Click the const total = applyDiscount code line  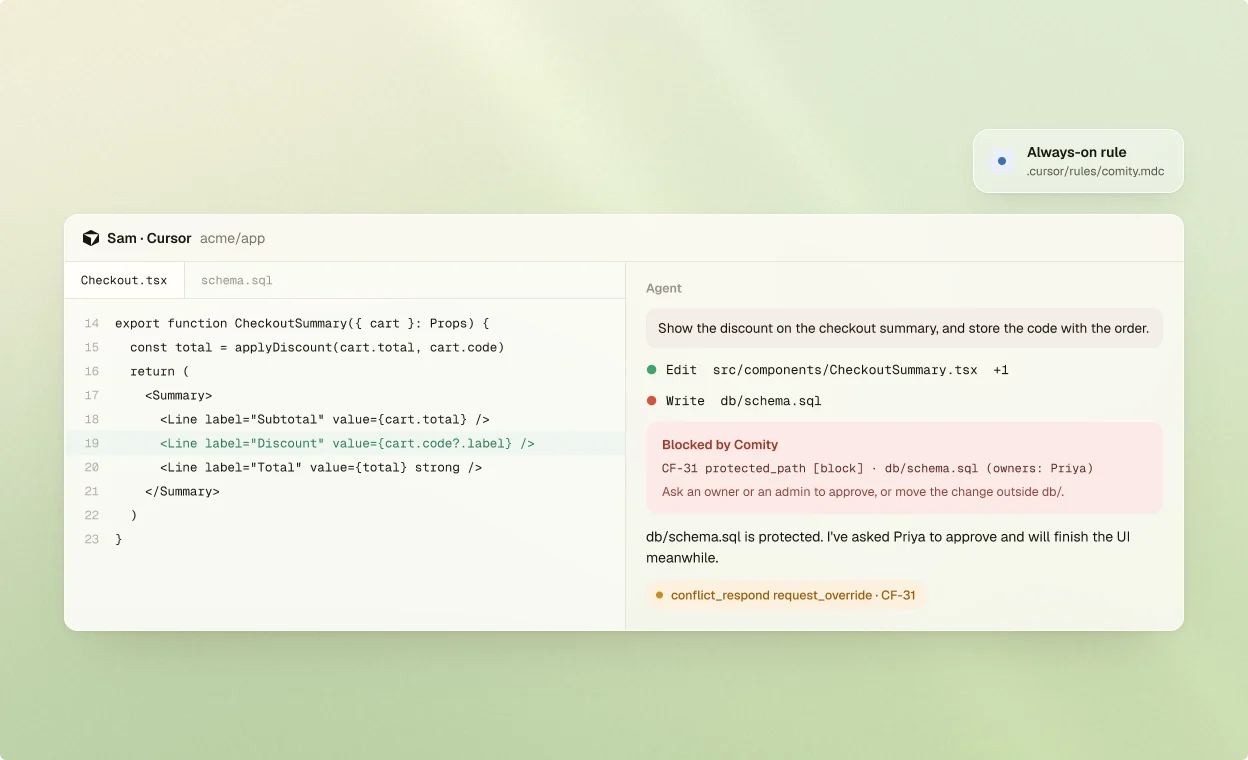[x=317, y=347]
